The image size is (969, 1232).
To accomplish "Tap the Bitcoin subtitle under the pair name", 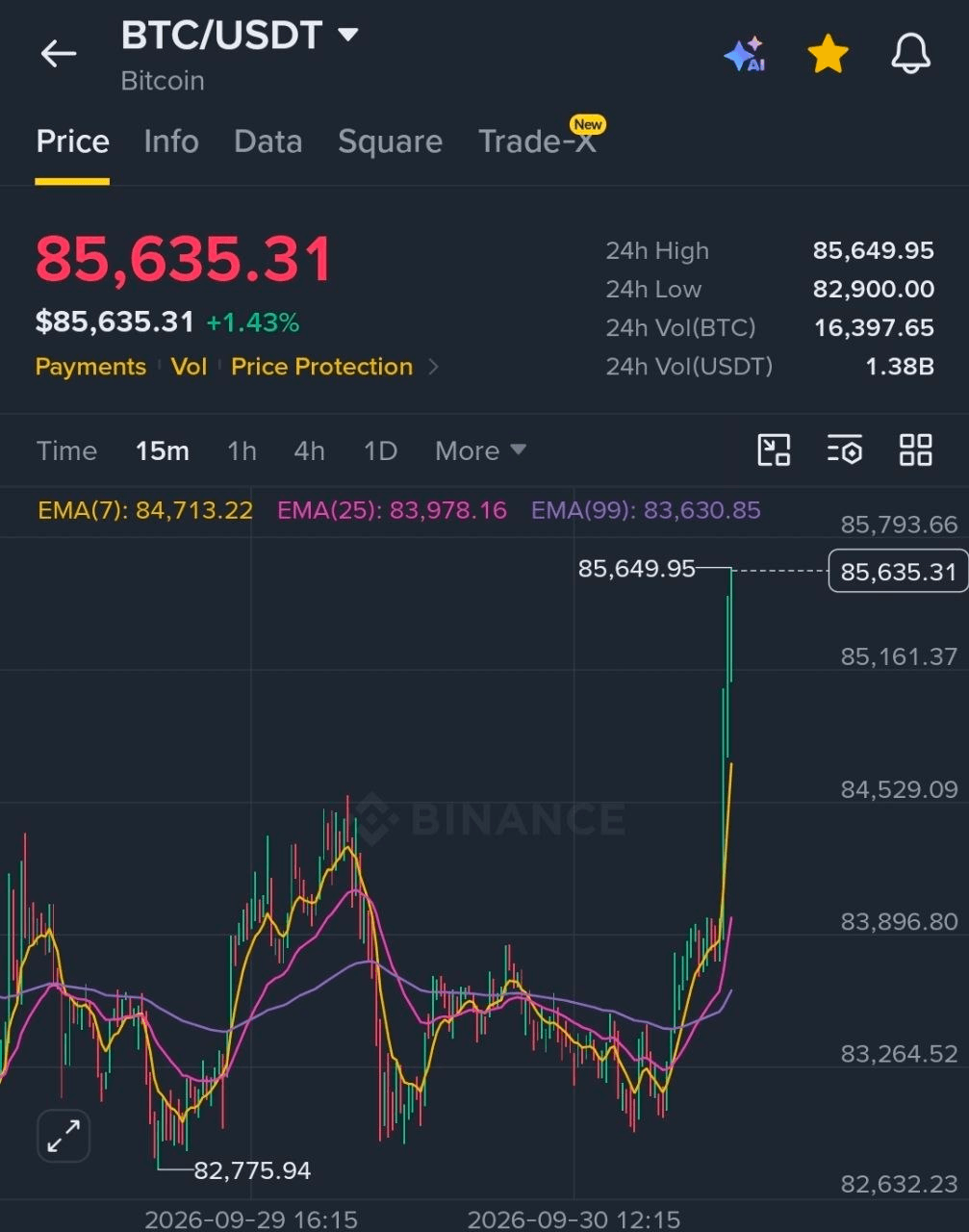I will click(x=163, y=81).
